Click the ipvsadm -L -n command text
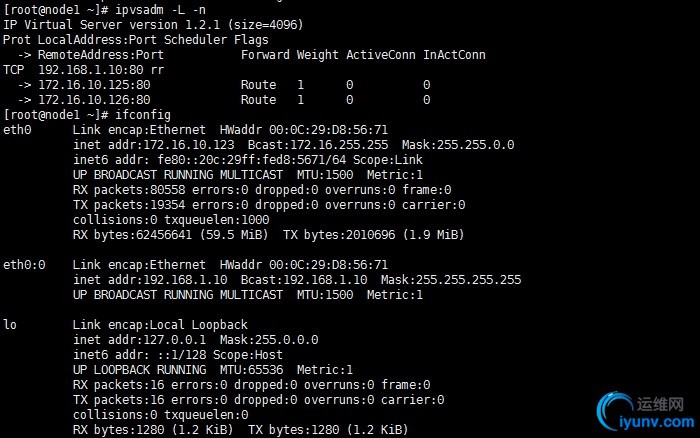The height and width of the screenshot is (438, 700). tap(160, 9)
